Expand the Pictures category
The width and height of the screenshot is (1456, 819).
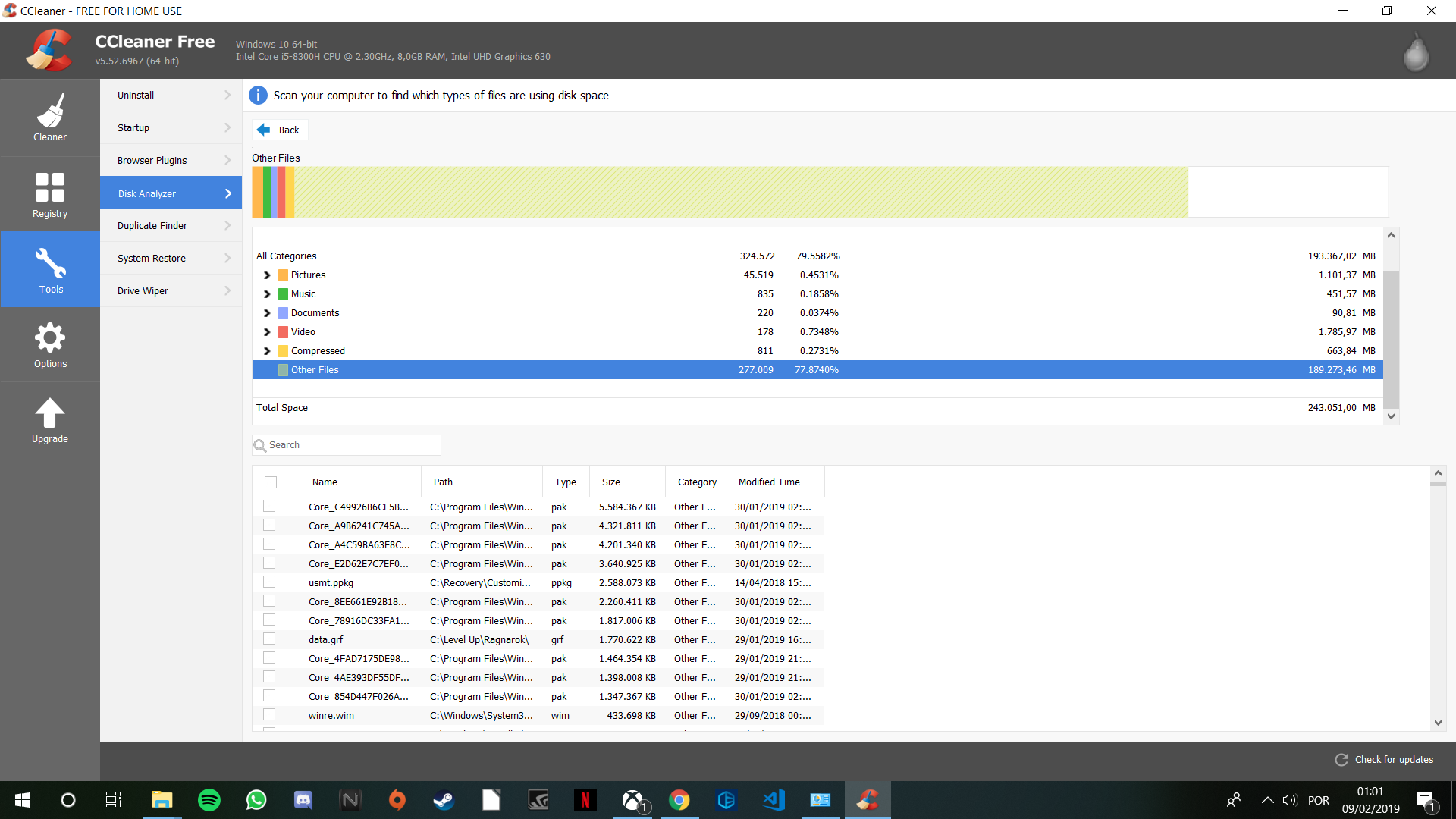(x=267, y=275)
